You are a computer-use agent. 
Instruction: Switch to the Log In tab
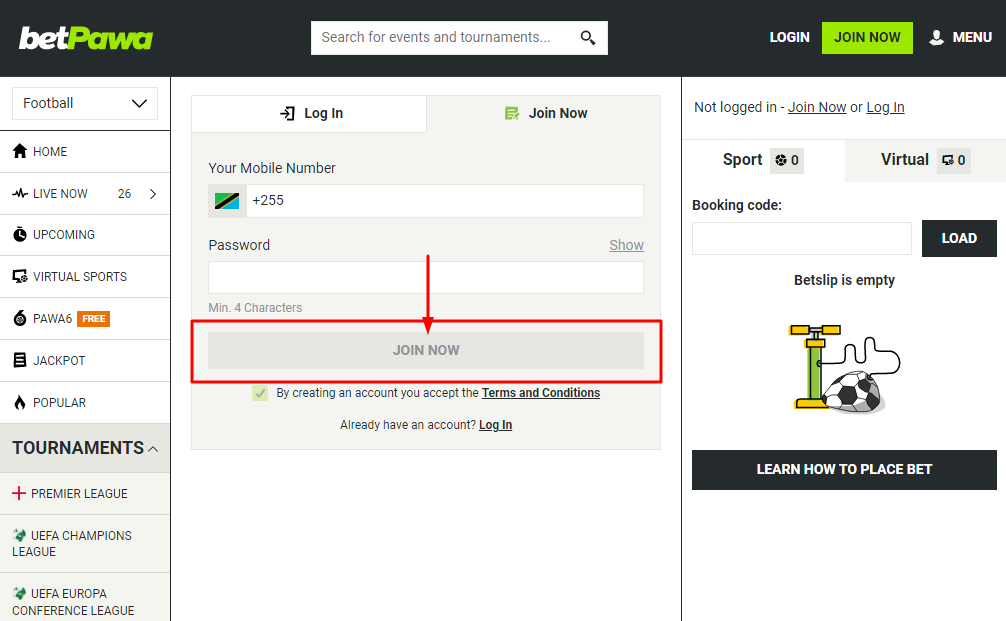point(309,114)
